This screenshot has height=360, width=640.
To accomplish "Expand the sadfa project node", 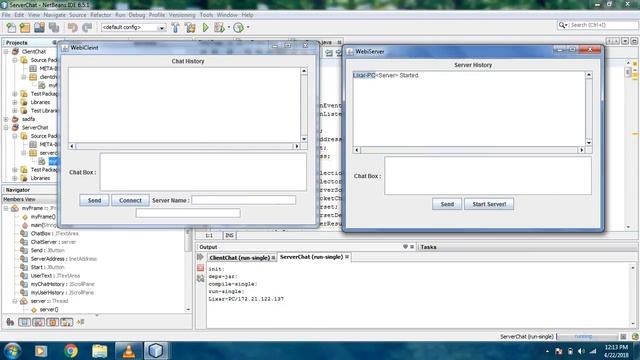I will (x=6, y=119).
